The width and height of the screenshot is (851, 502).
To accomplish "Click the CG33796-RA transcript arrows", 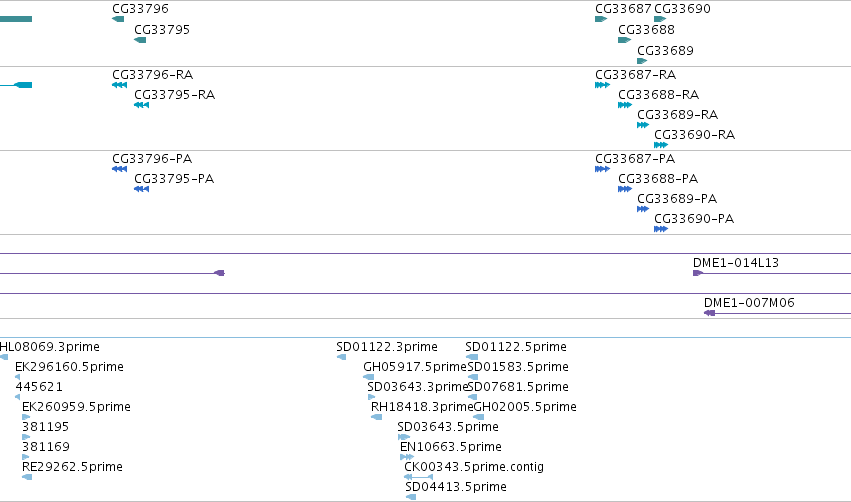I will [x=119, y=85].
